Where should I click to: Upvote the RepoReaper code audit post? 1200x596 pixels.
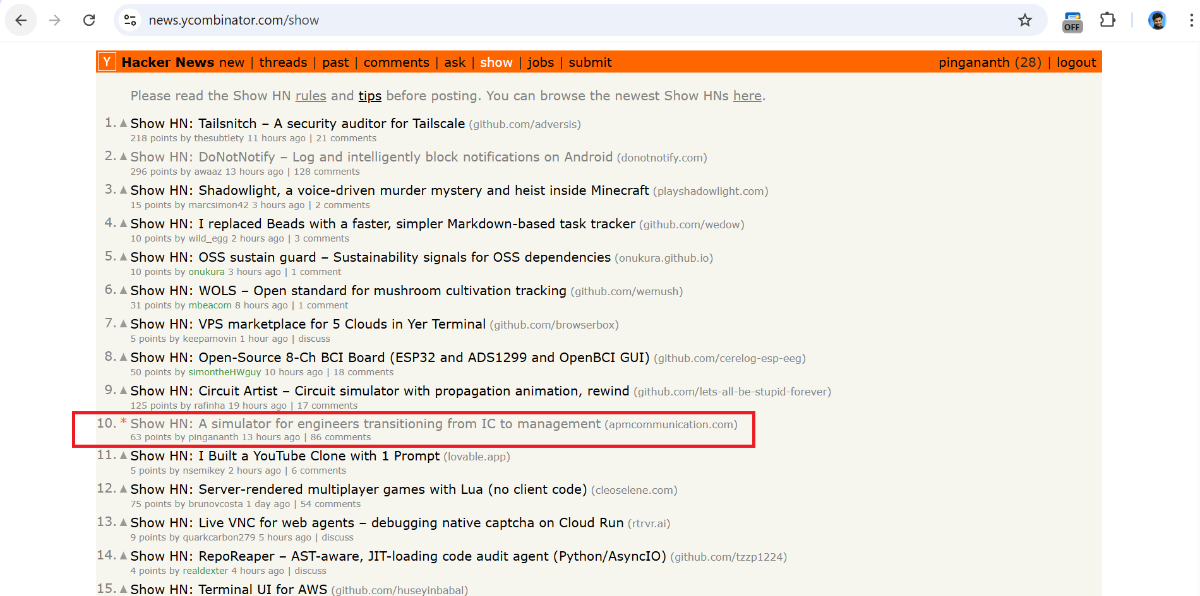(124, 556)
